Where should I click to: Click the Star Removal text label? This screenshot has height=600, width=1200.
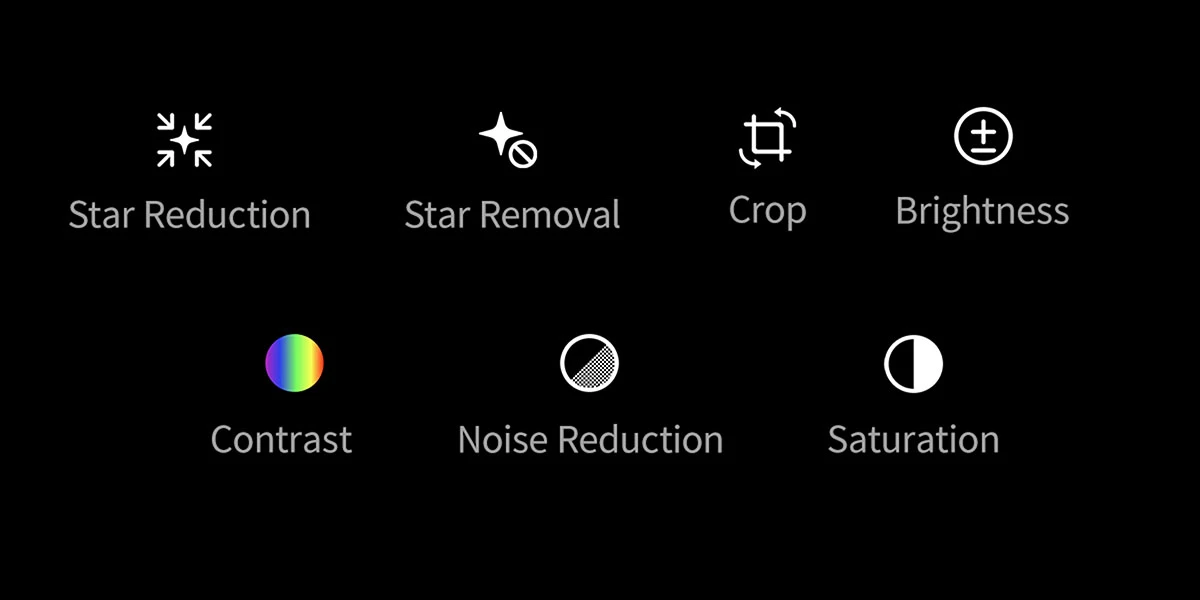(512, 215)
